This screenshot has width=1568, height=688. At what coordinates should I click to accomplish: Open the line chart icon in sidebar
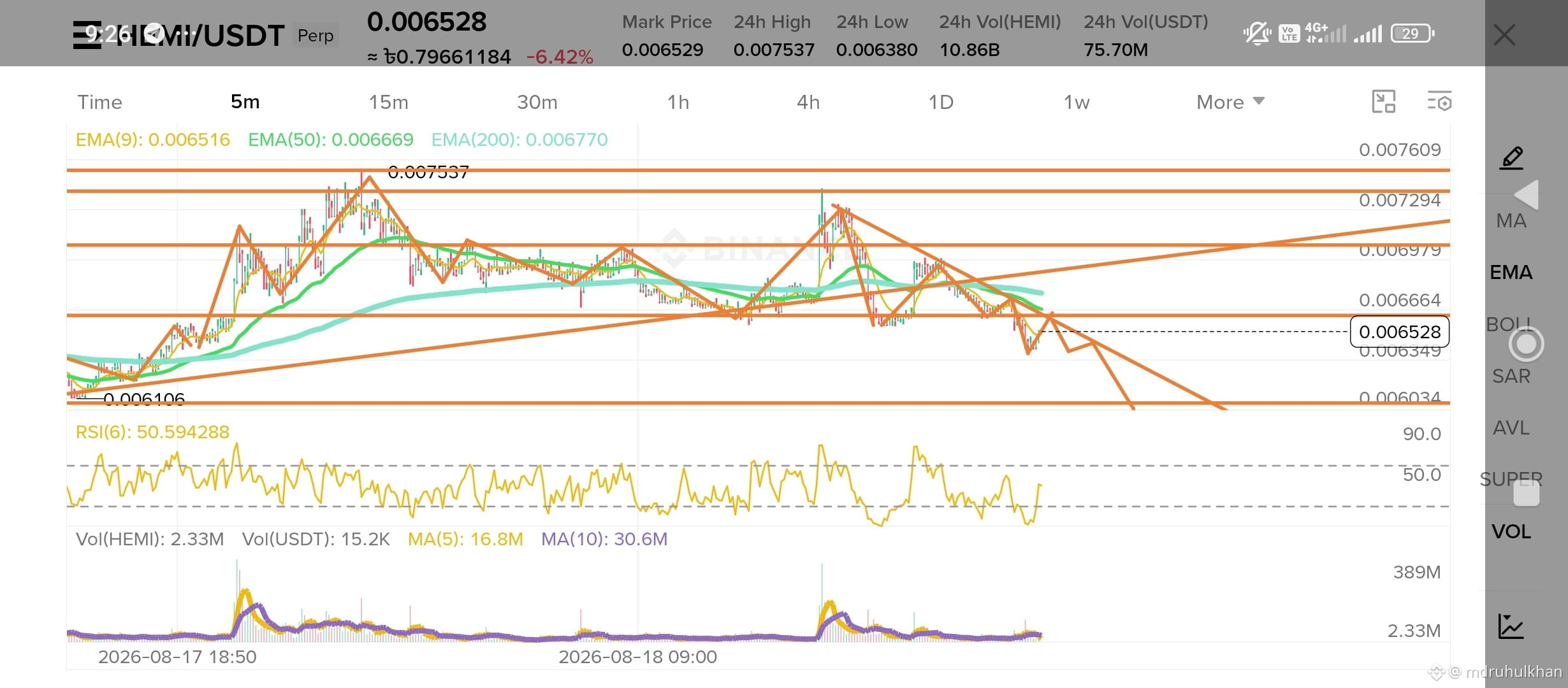click(x=1511, y=626)
